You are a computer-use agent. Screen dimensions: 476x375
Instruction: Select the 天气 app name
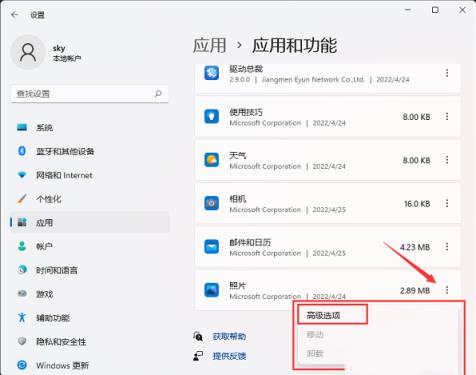238,156
